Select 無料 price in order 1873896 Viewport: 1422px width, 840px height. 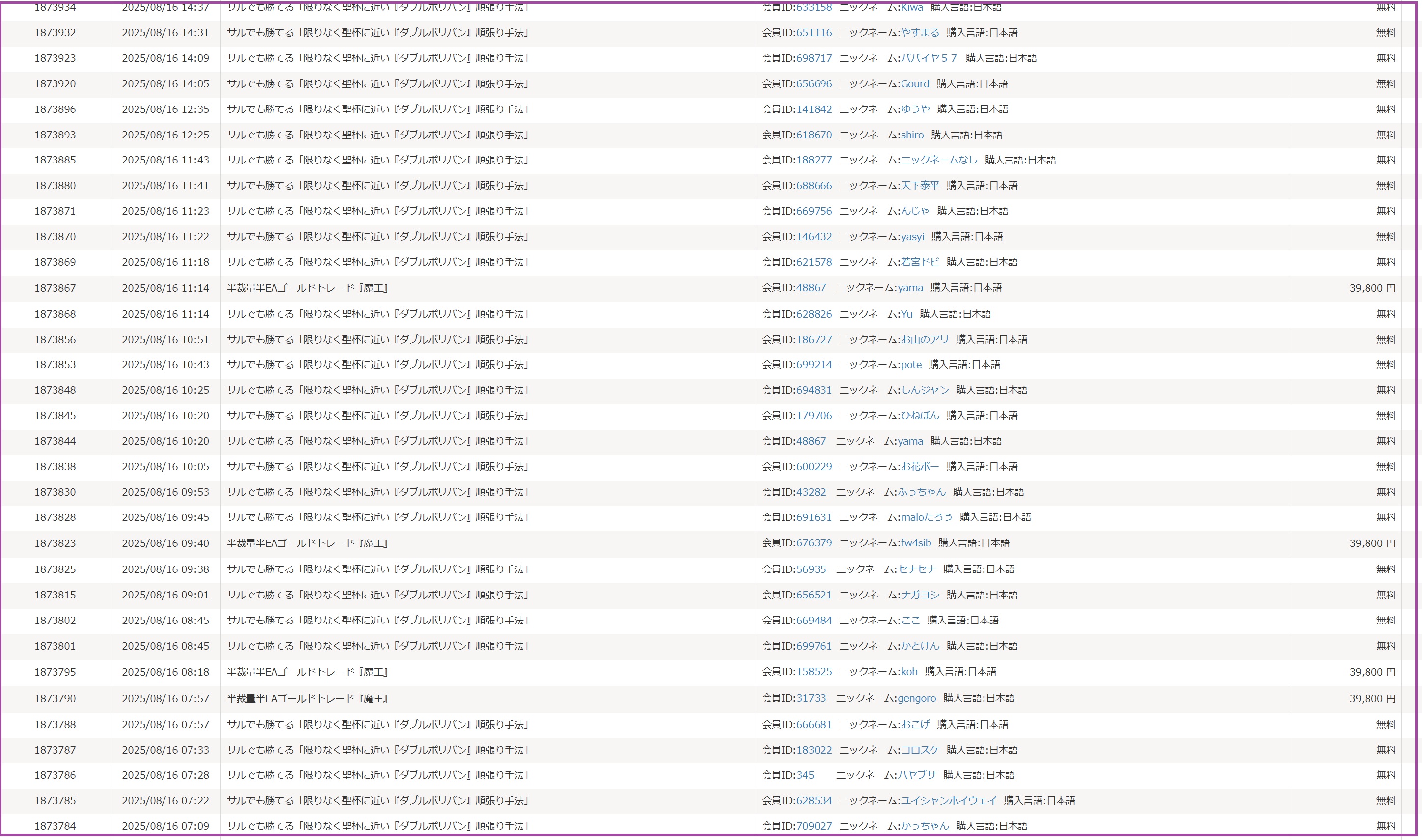point(1386,109)
